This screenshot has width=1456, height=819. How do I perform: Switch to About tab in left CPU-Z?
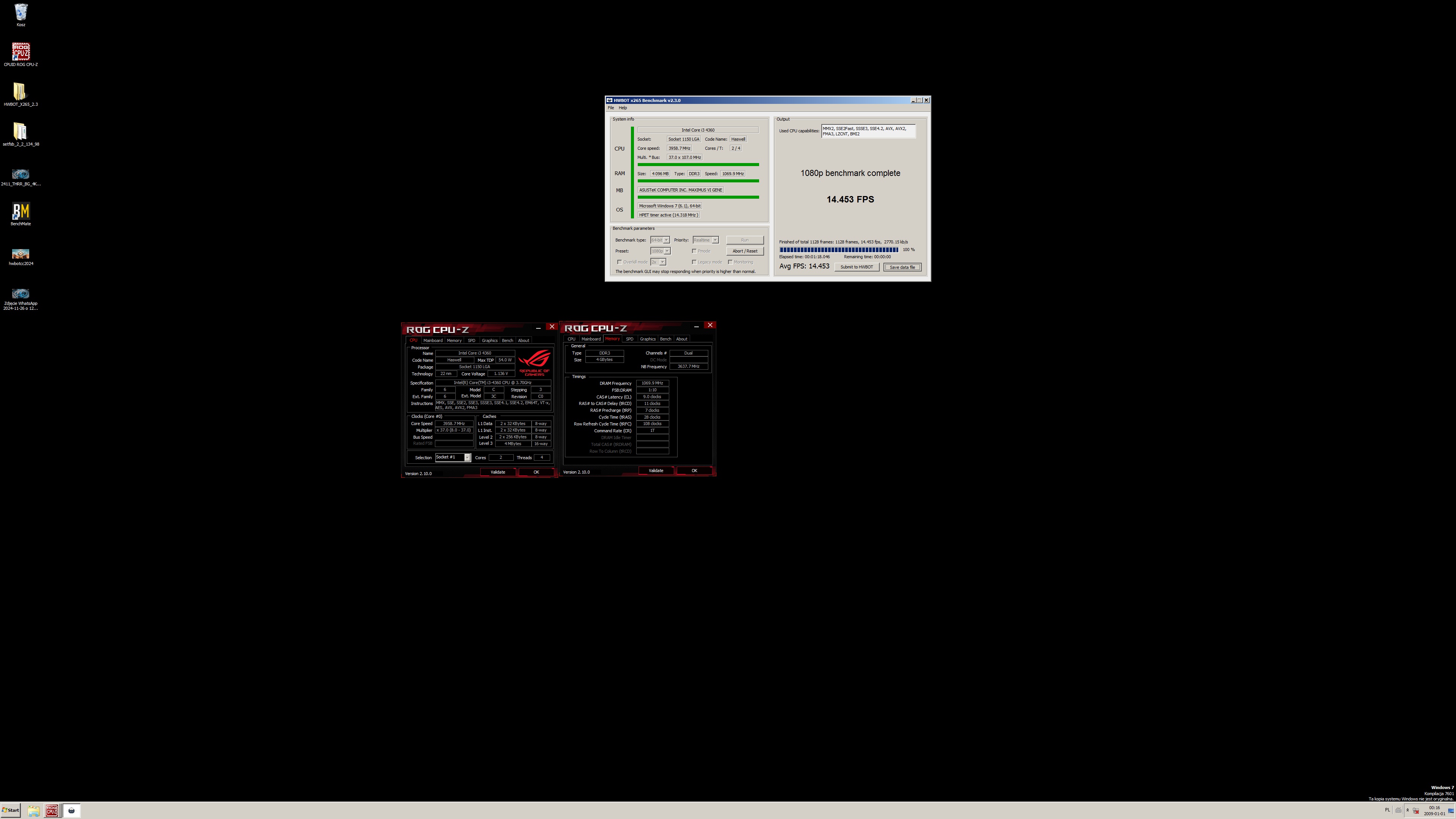tap(524, 340)
